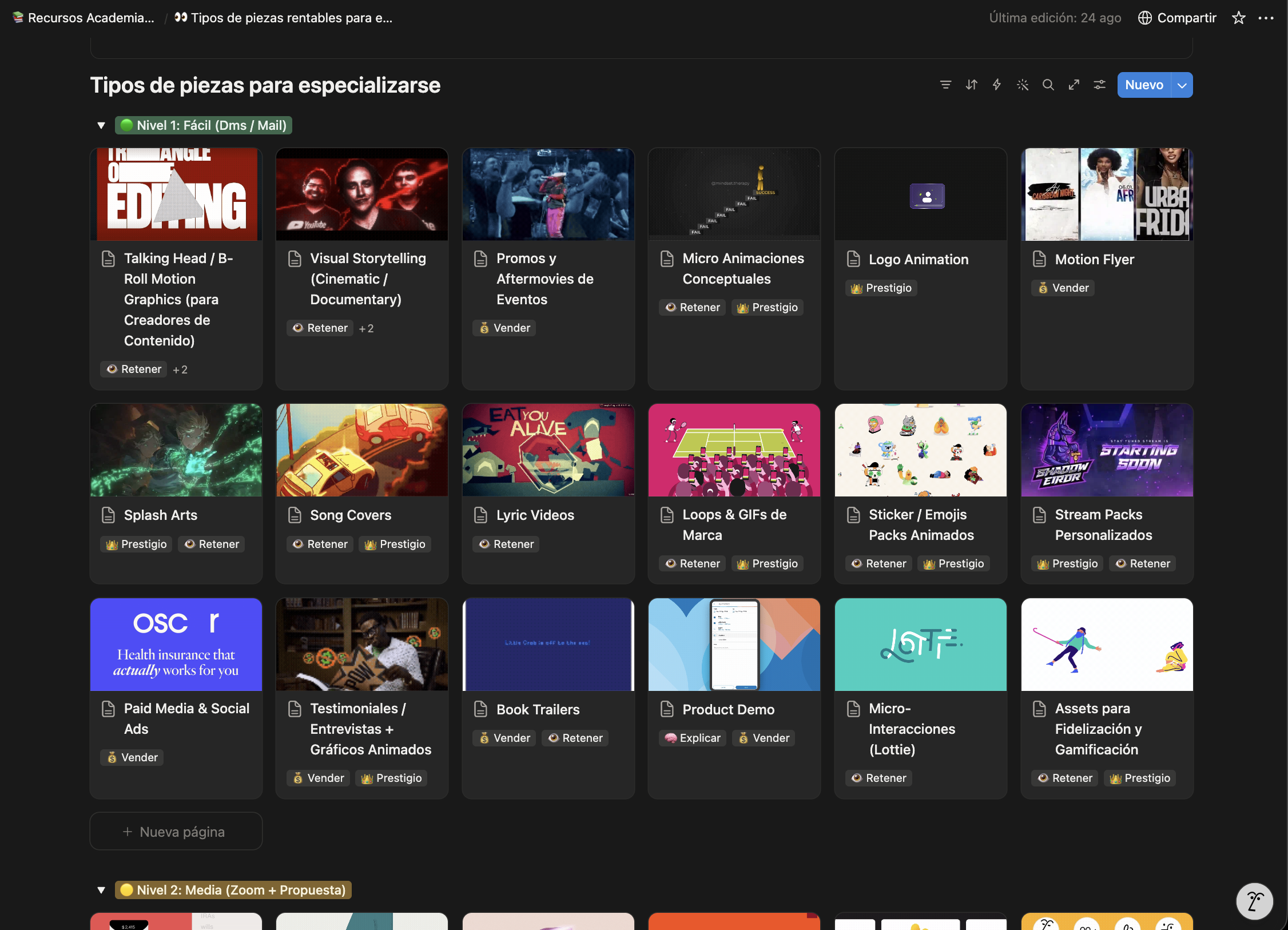Open the sort arrows icon
This screenshot has width=1288, height=930.
coord(971,85)
